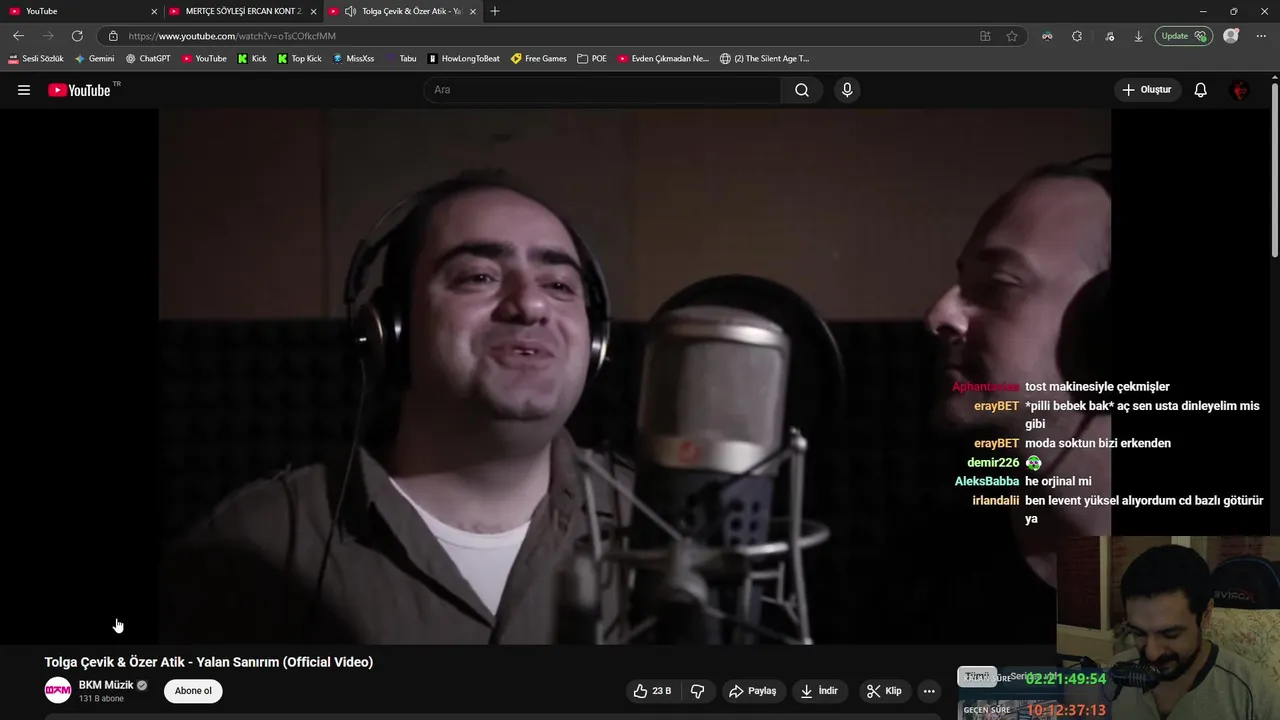1280x720 pixels.
Task: Click chat username 'AleksBabba'
Action: 987,481
